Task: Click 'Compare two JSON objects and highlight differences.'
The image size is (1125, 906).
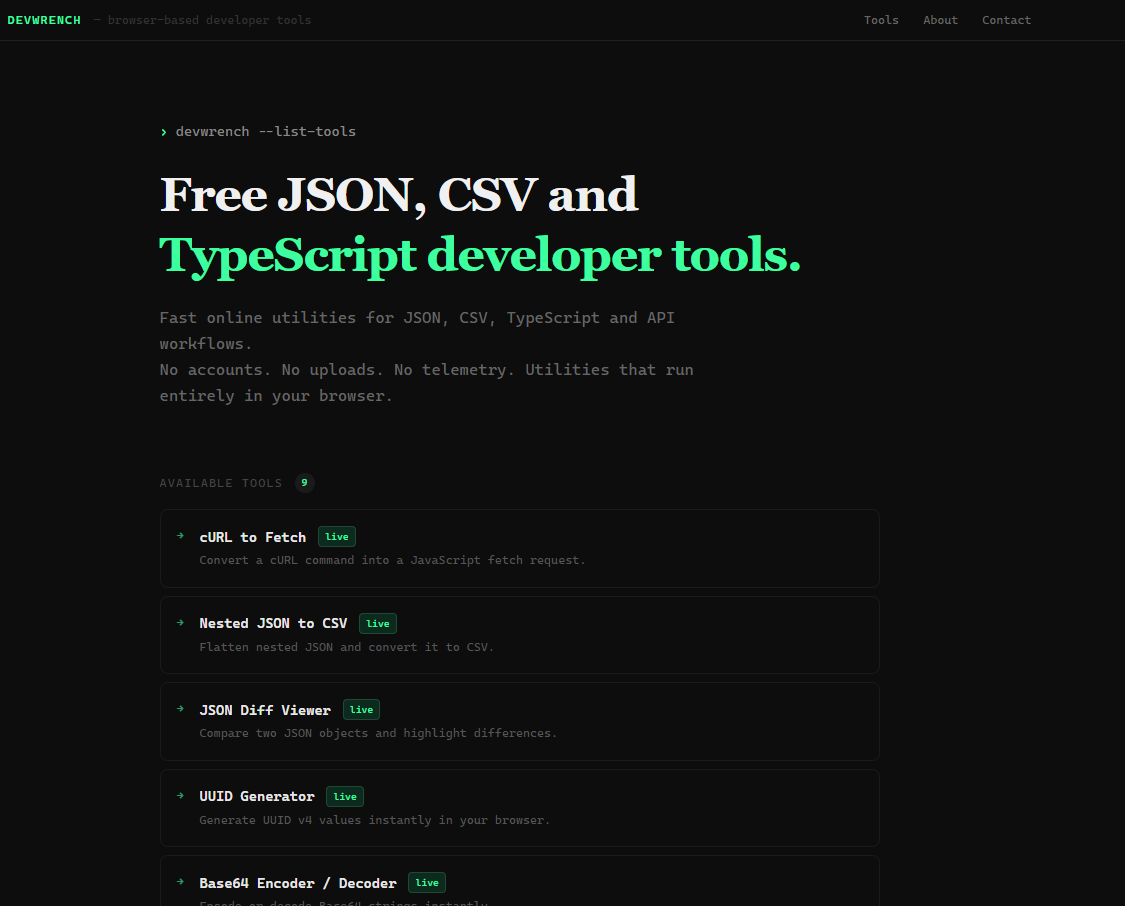Action: pos(378,733)
